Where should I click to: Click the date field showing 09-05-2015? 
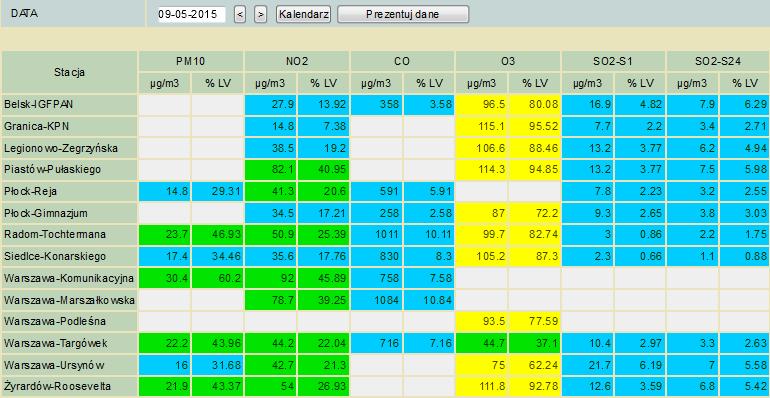(191, 14)
